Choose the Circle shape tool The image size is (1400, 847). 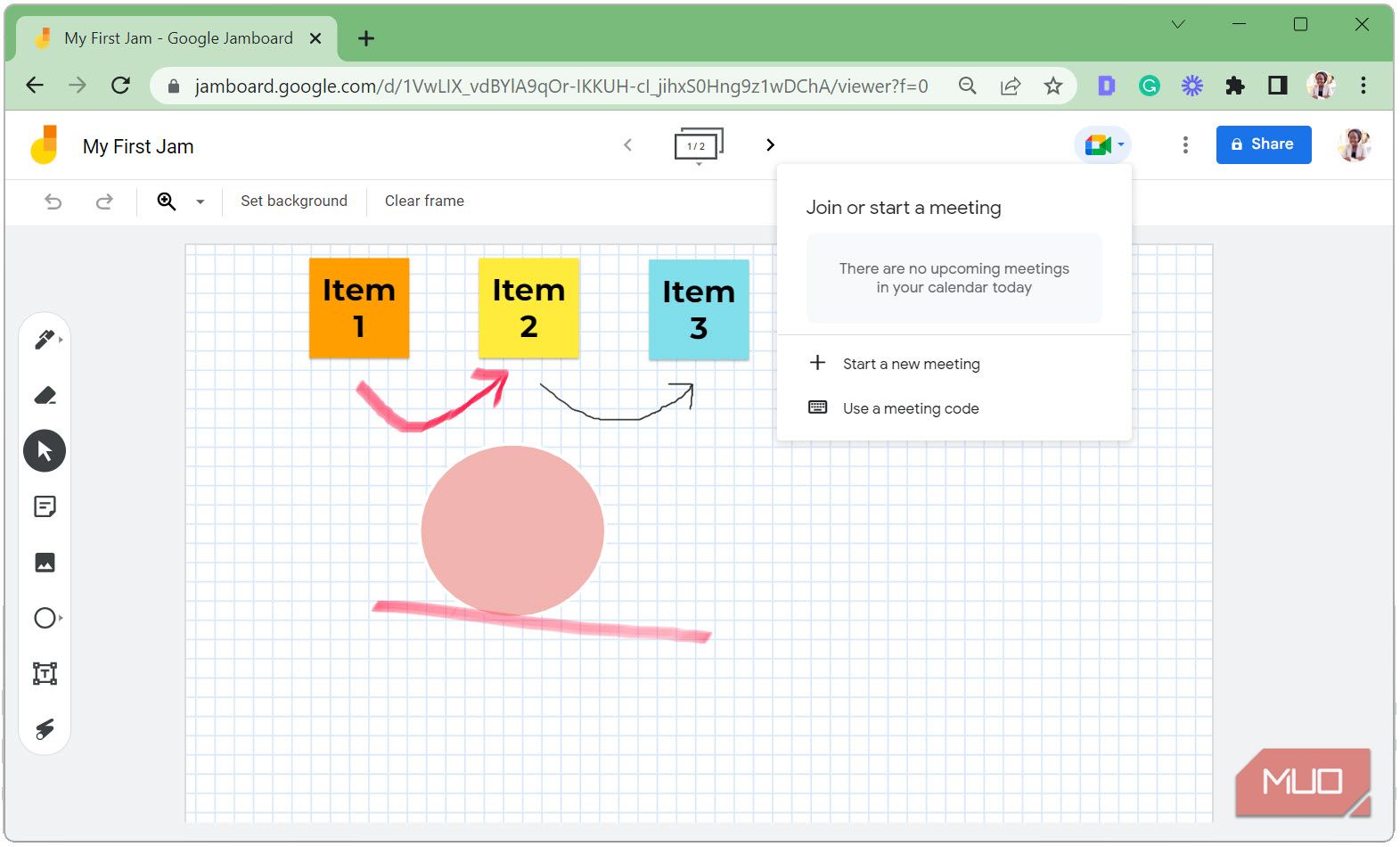click(45, 618)
